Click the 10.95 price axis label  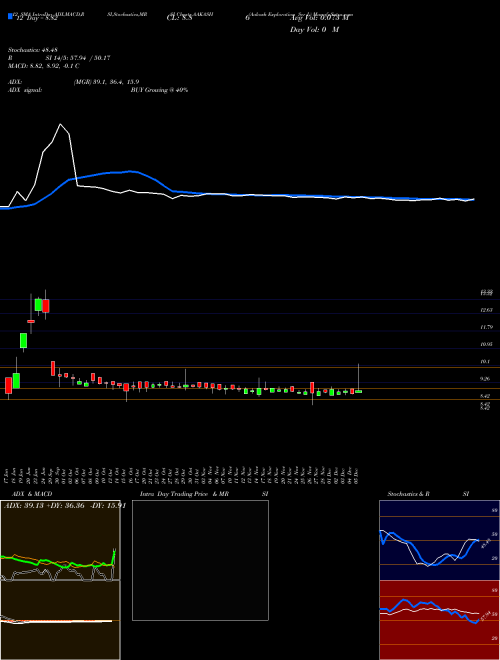coord(486,344)
